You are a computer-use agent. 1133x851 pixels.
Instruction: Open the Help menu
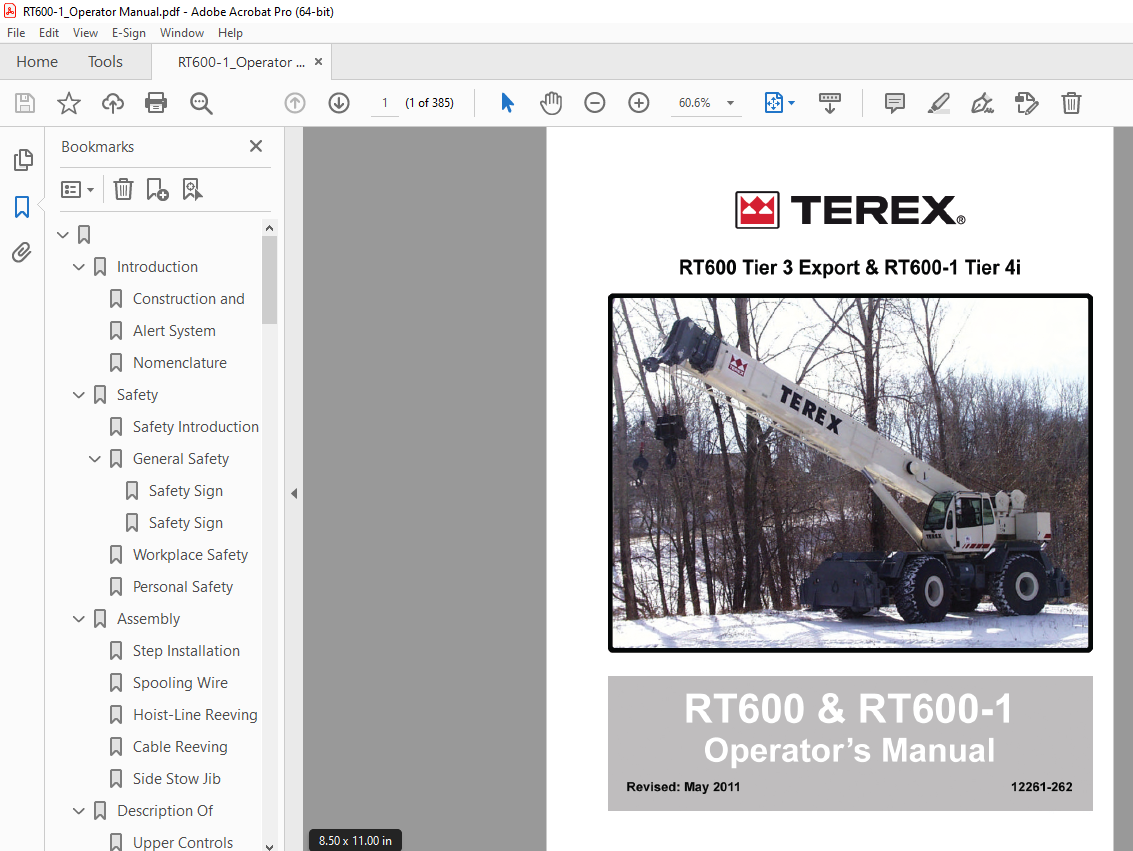click(x=231, y=33)
